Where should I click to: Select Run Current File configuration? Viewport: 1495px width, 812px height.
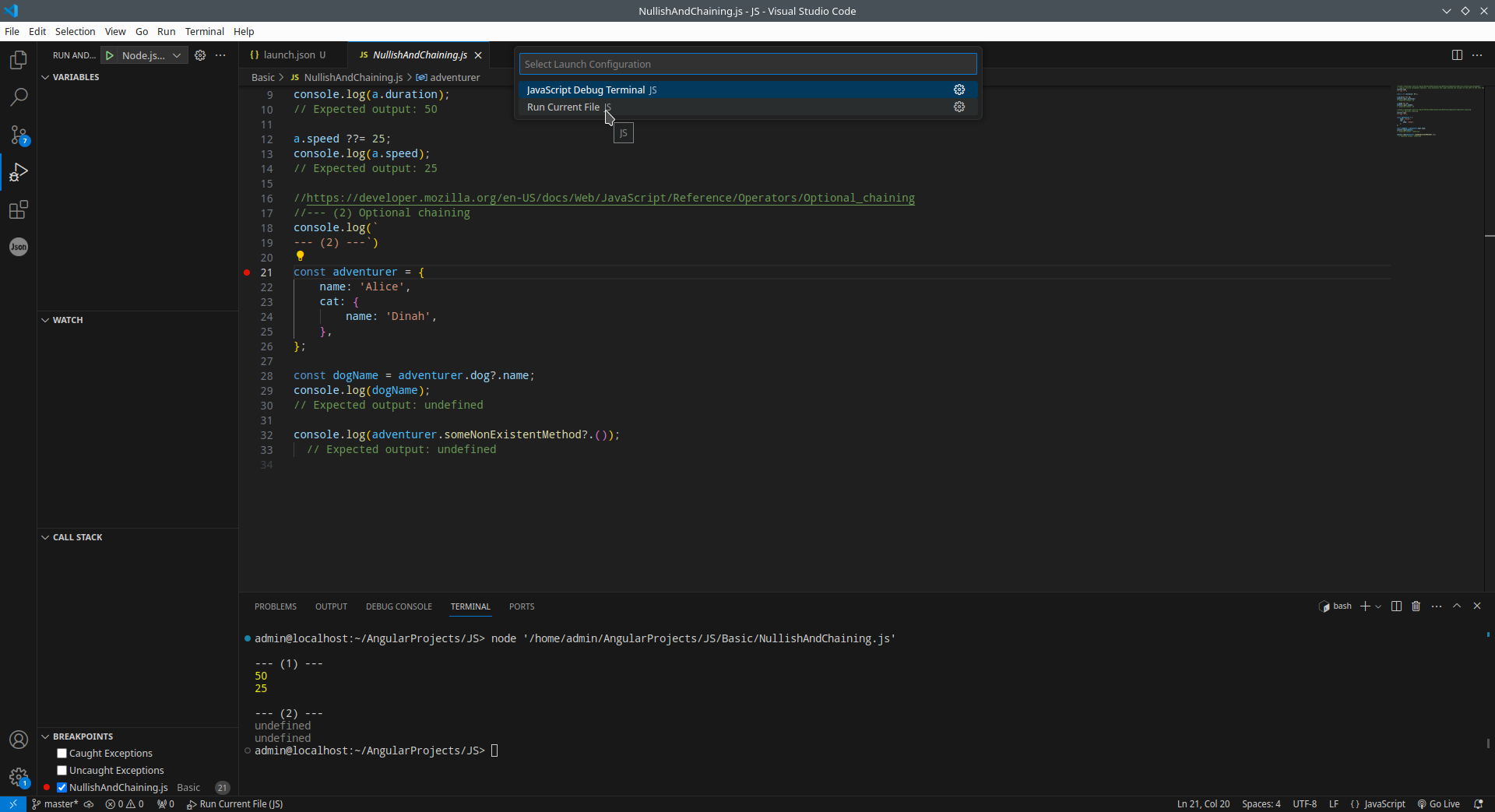[563, 107]
